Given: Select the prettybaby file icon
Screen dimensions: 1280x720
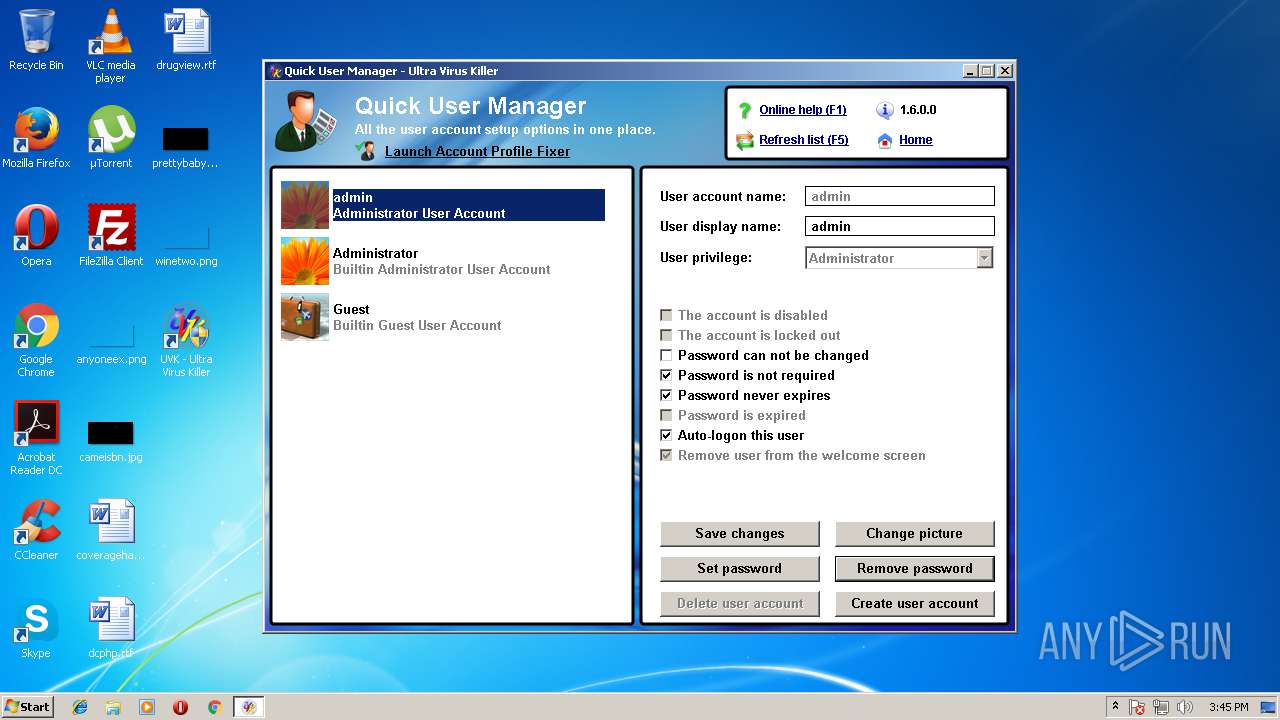Looking at the screenshot, I should pyautogui.click(x=185, y=147).
